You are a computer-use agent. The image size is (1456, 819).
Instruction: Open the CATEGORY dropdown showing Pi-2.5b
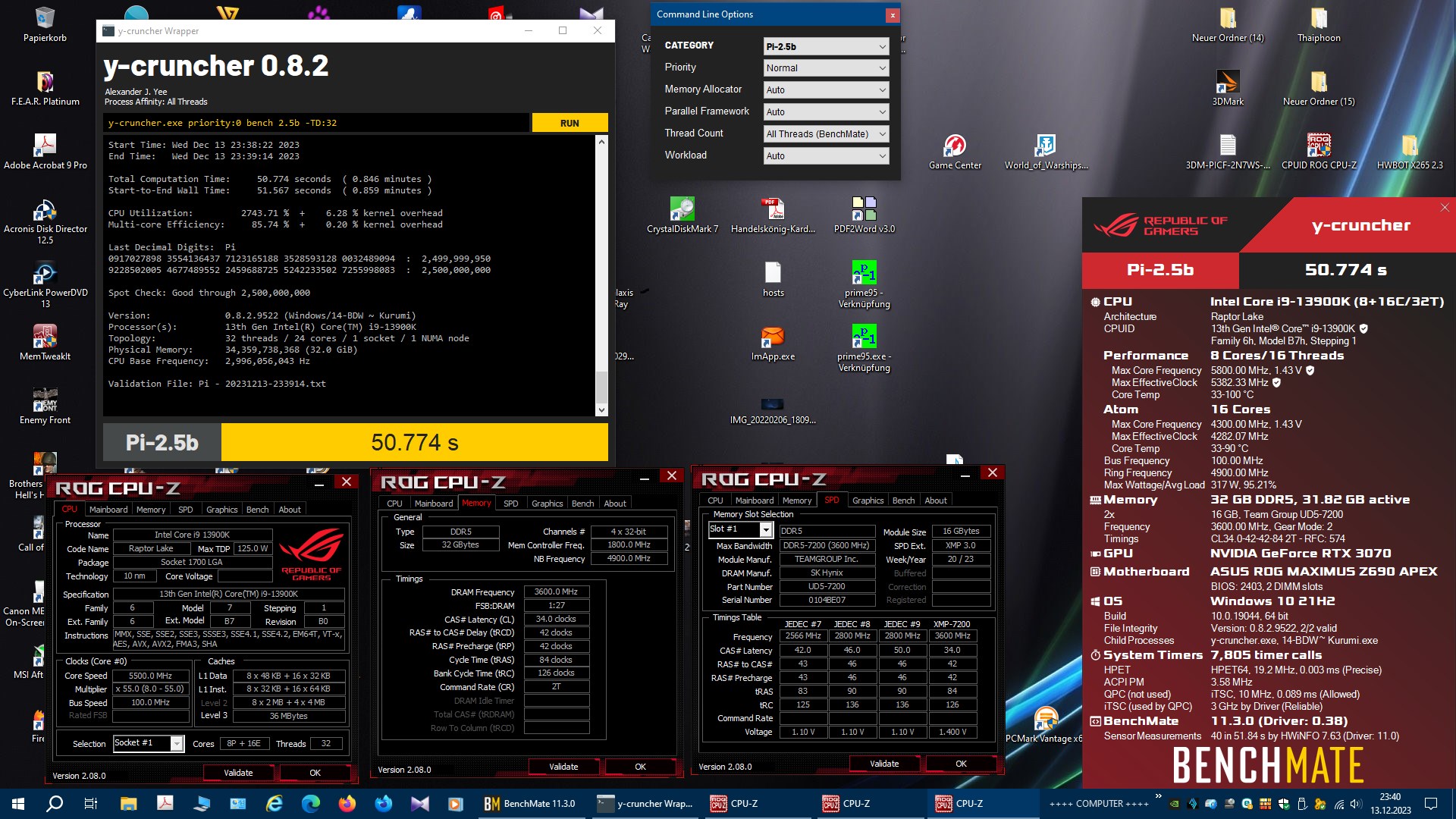click(826, 46)
